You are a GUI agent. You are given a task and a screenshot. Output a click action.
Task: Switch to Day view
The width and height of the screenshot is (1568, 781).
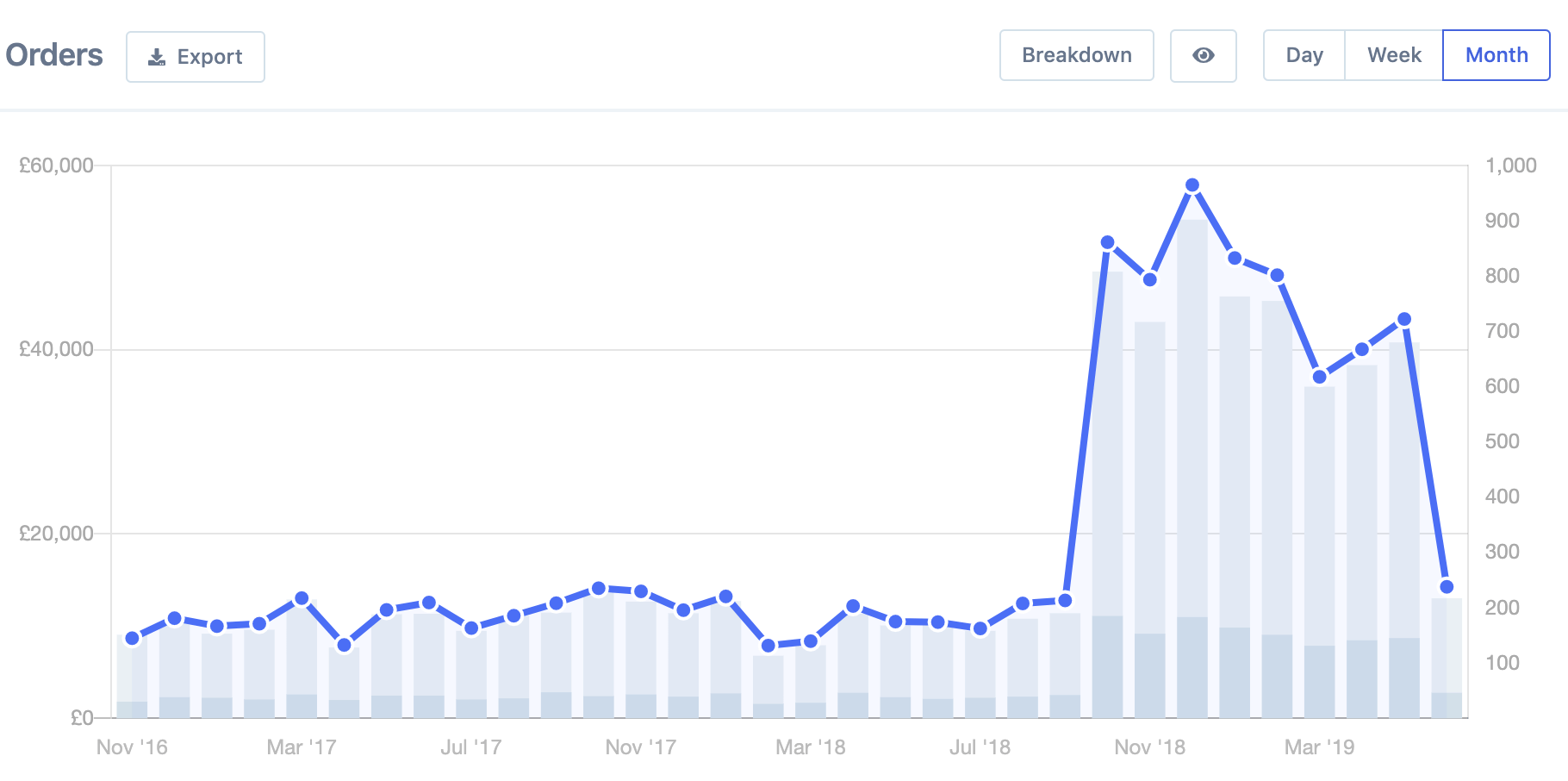[x=1304, y=55]
